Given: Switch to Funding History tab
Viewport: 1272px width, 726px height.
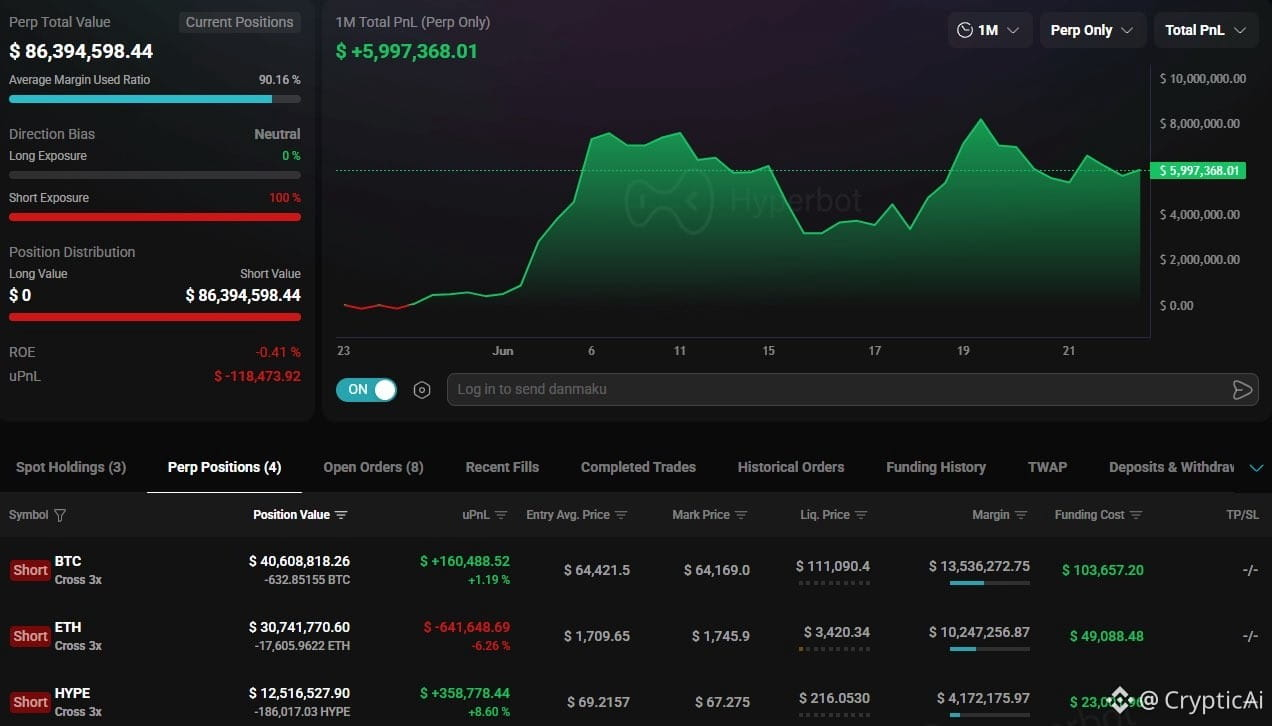Looking at the screenshot, I should (x=936, y=467).
